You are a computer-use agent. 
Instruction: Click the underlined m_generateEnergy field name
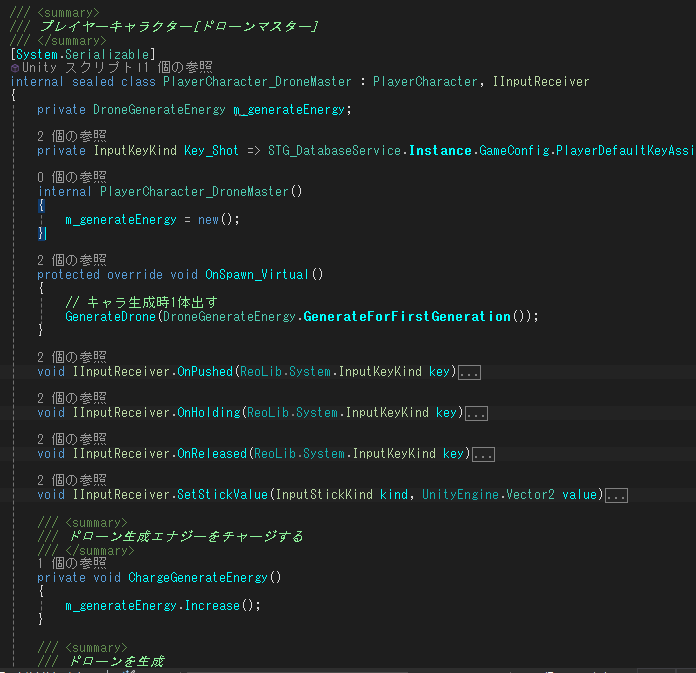(x=289, y=110)
